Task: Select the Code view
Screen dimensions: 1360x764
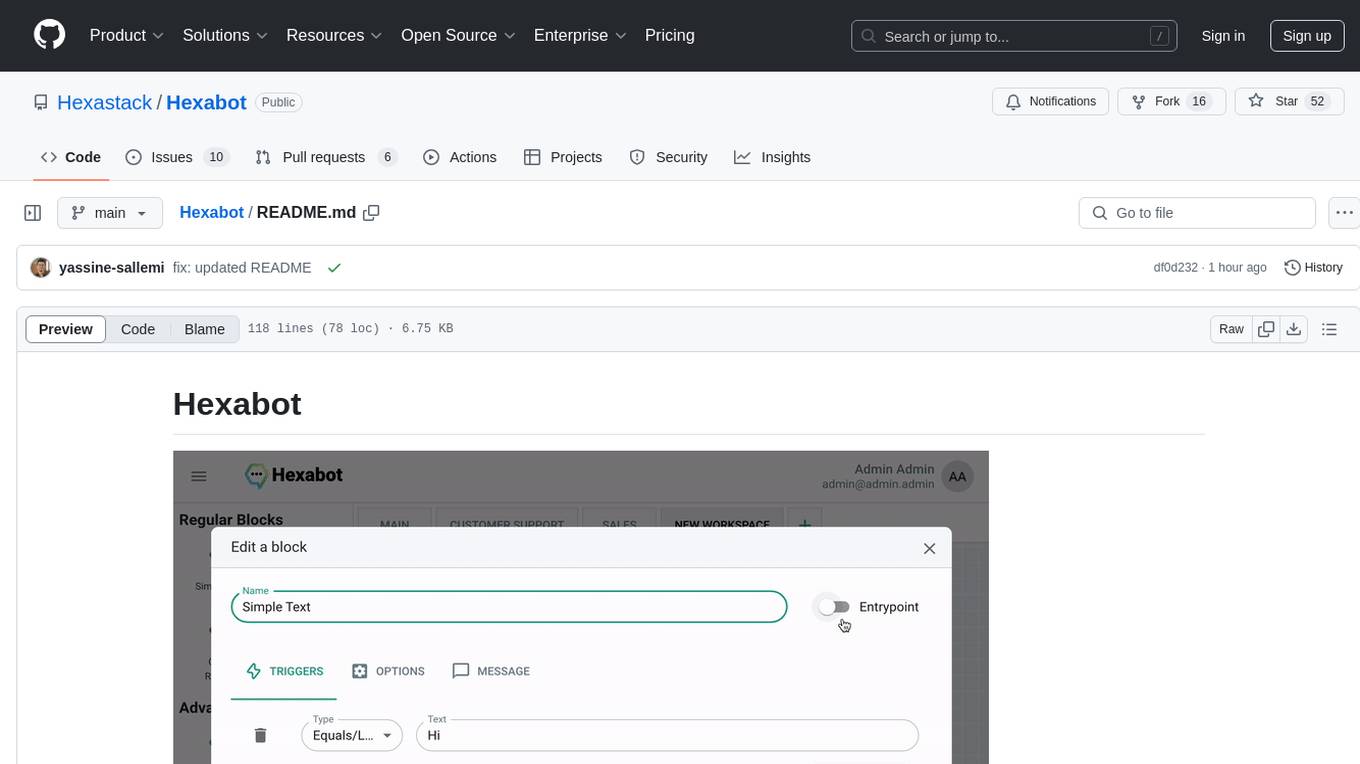Action: click(138, 329)
